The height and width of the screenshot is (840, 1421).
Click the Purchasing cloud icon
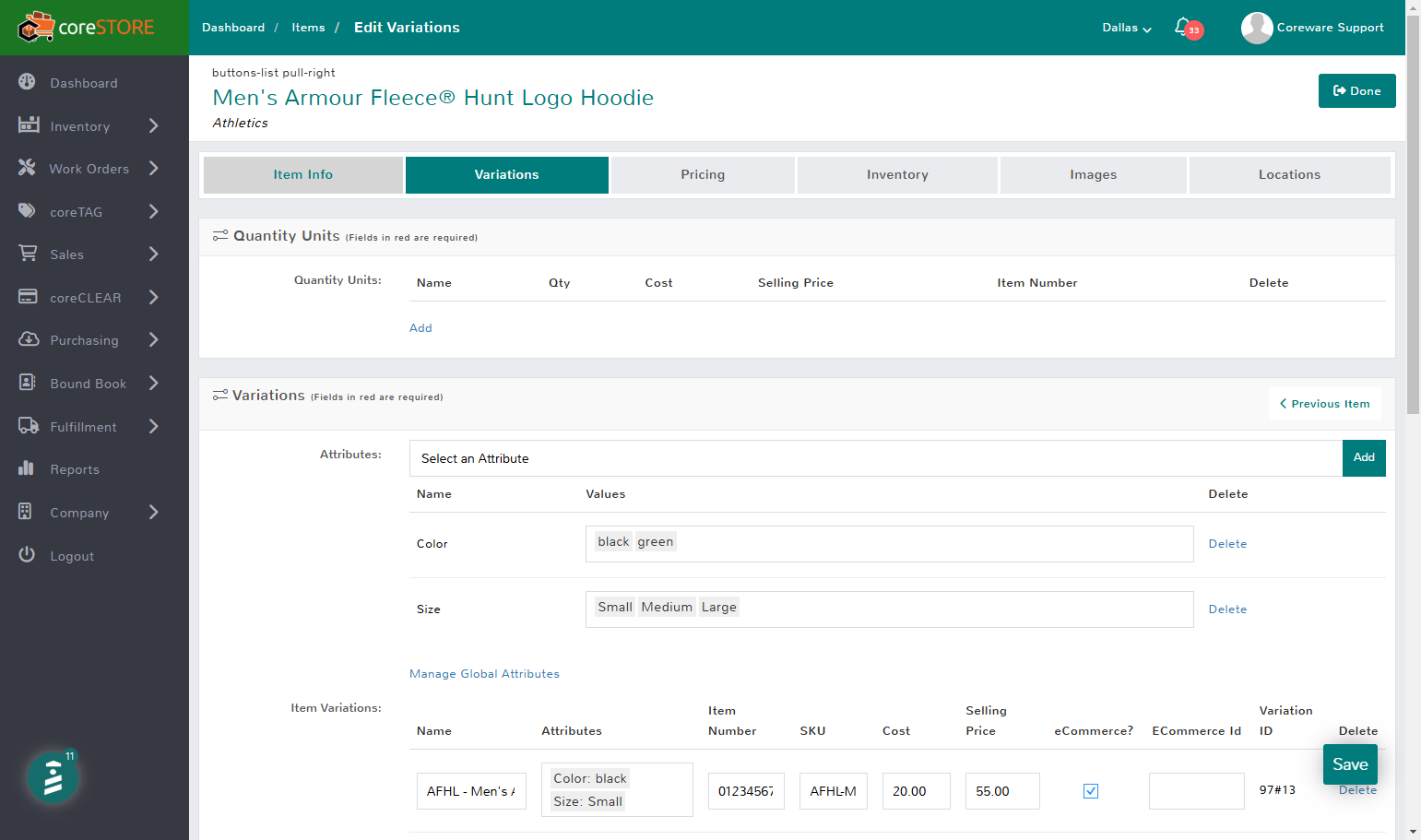click(x=28, y=339)
